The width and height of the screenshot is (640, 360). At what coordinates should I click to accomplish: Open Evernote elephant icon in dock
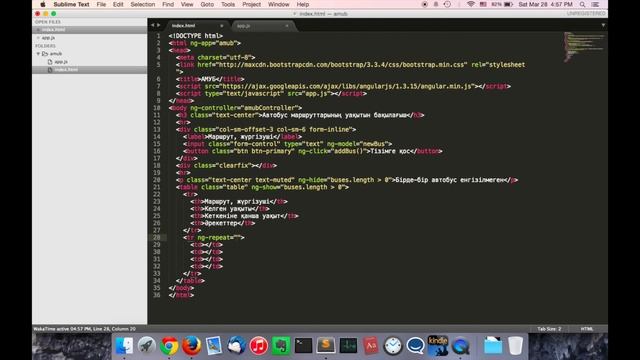(281, 346)
